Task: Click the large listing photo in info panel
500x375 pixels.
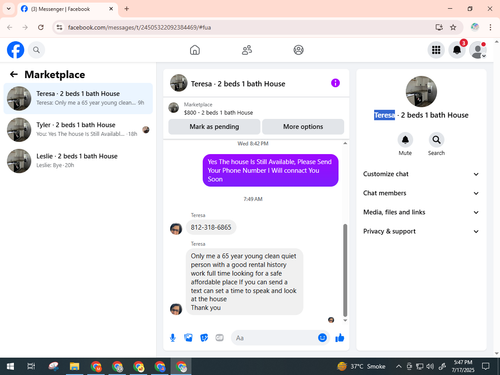Action: coord(421,91)
